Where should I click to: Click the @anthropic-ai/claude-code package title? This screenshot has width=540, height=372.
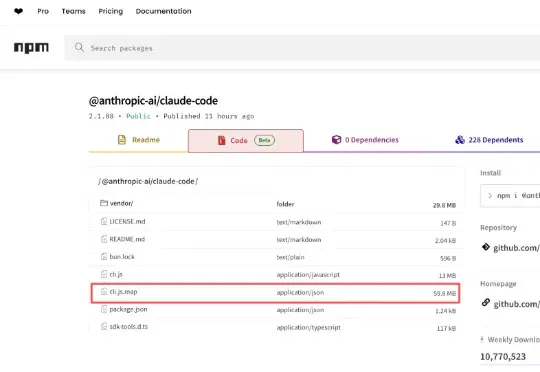(x=153, y=101)
